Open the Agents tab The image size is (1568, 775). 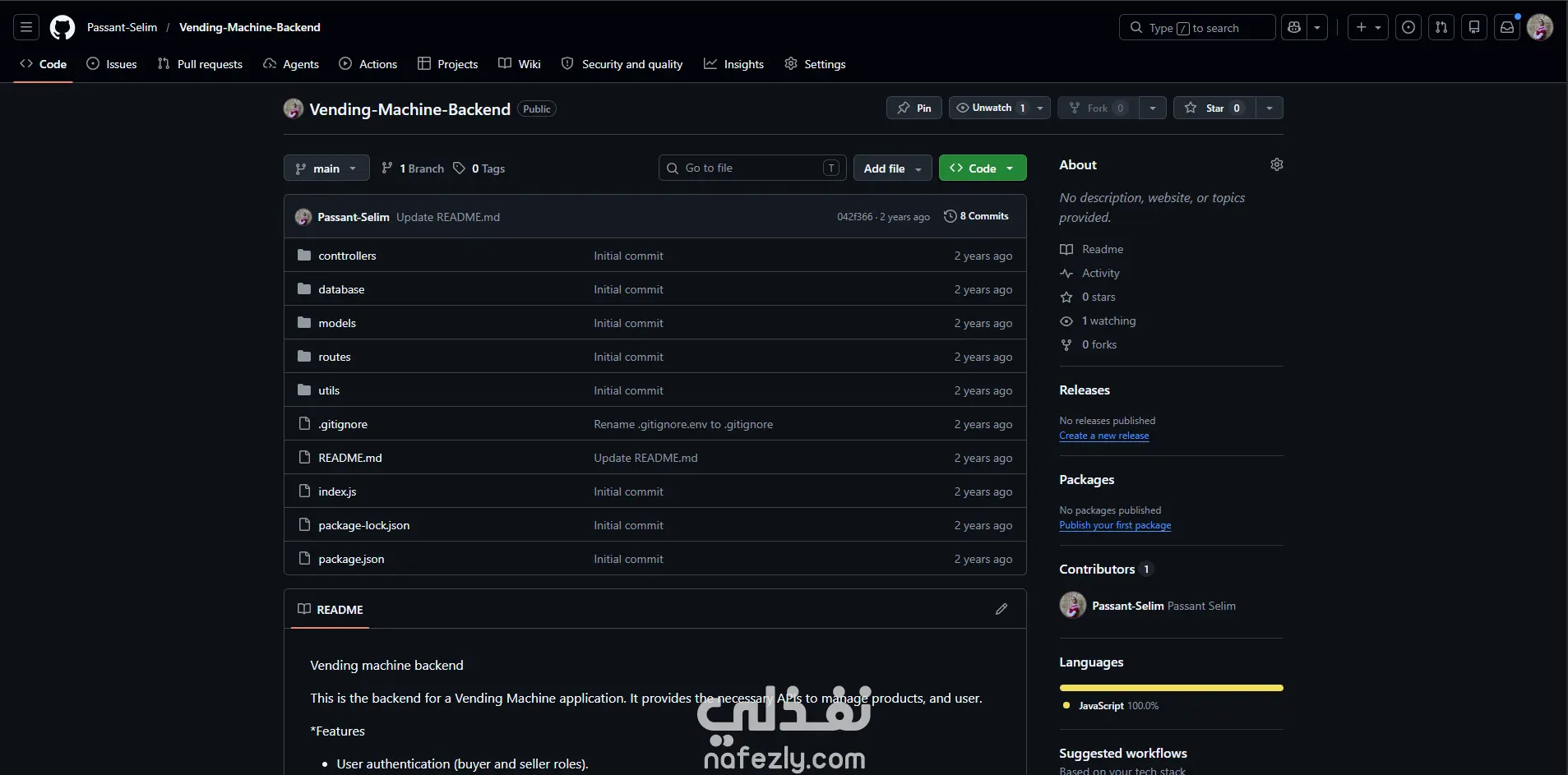click(x=291, y=64)
